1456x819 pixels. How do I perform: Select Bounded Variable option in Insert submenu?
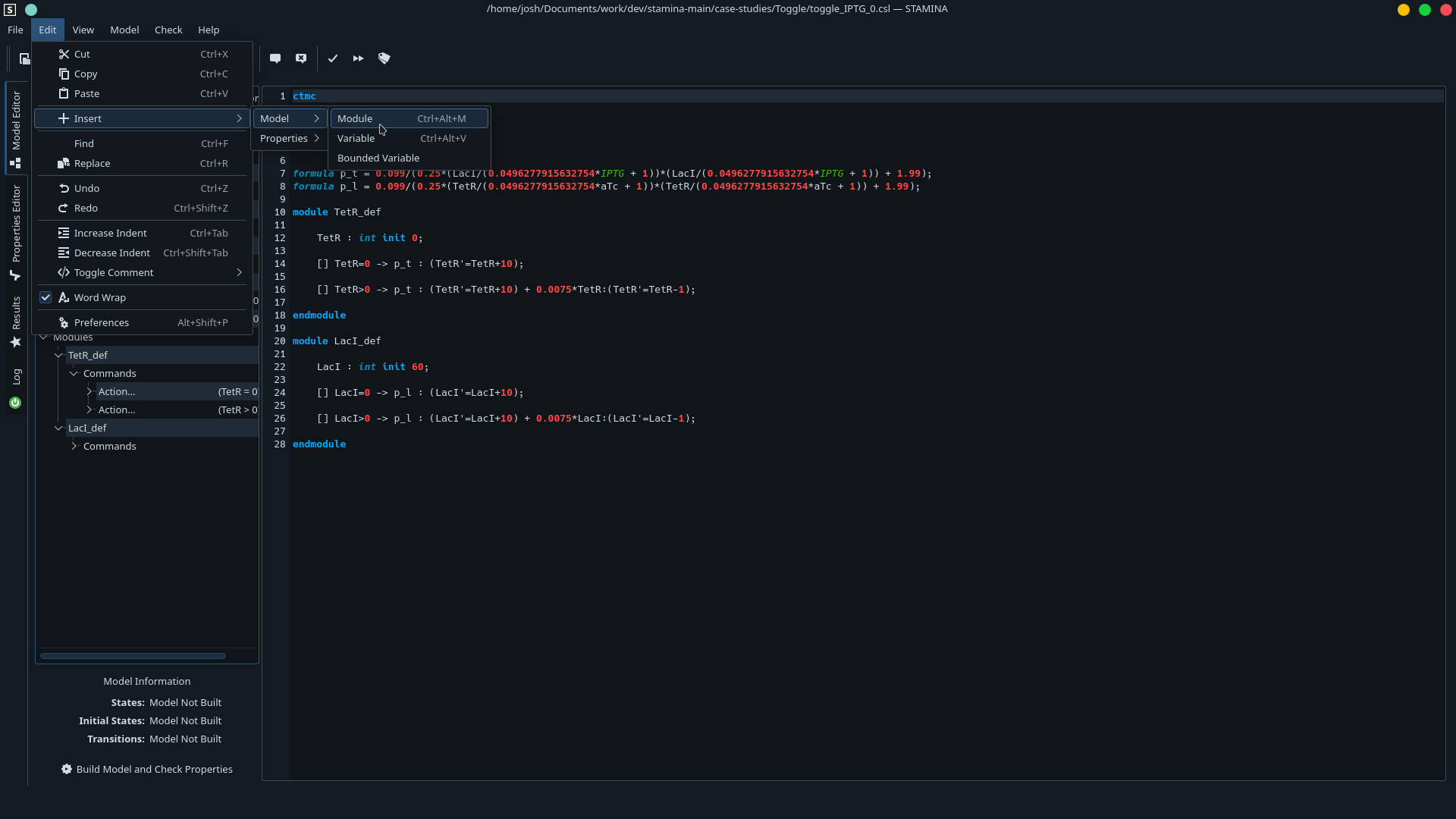click(x=378, y=157)
